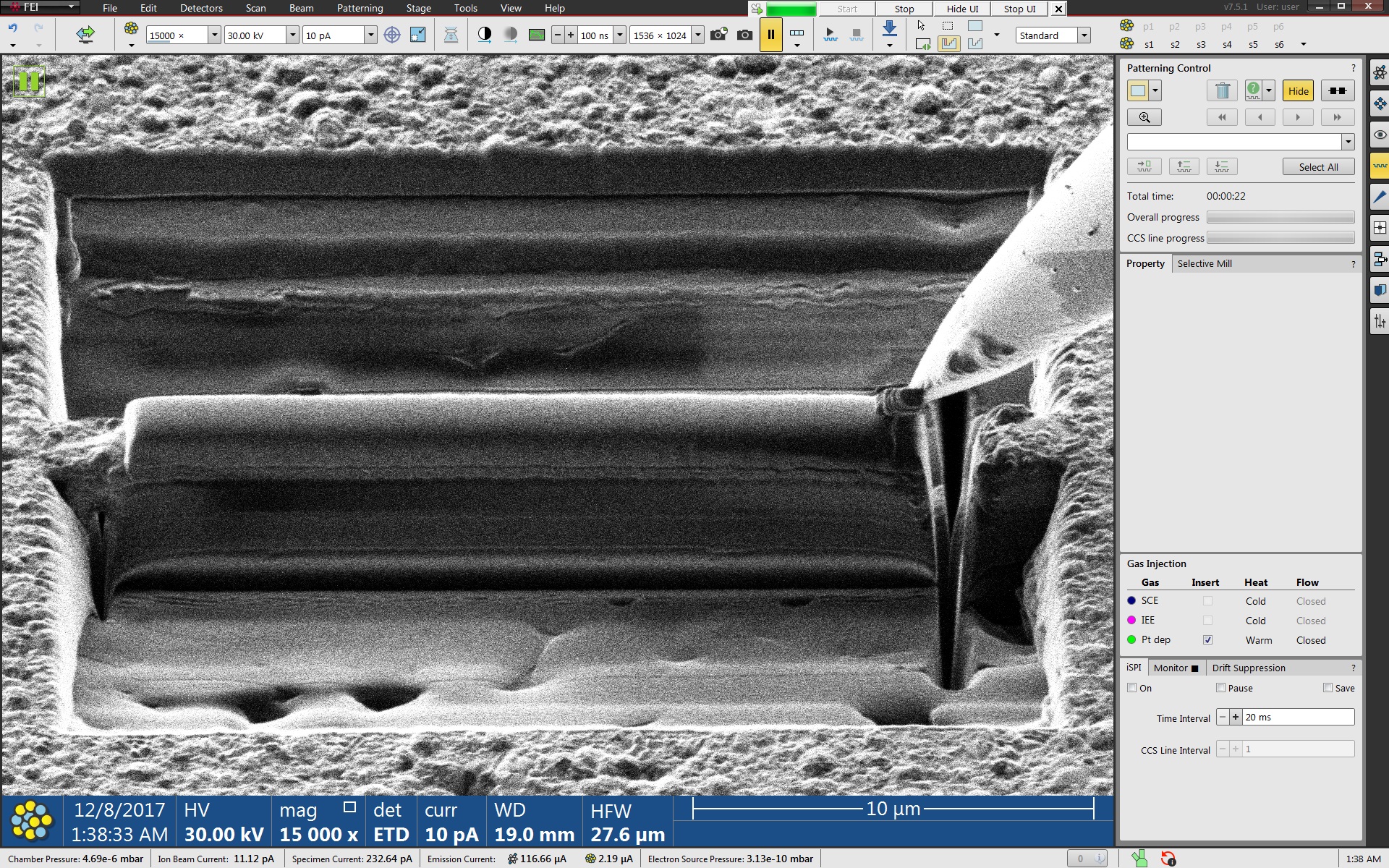This screenshot has height=868, width=1389.
Task: Click the snapshot camera icon
Action: [x=744, y=35]
